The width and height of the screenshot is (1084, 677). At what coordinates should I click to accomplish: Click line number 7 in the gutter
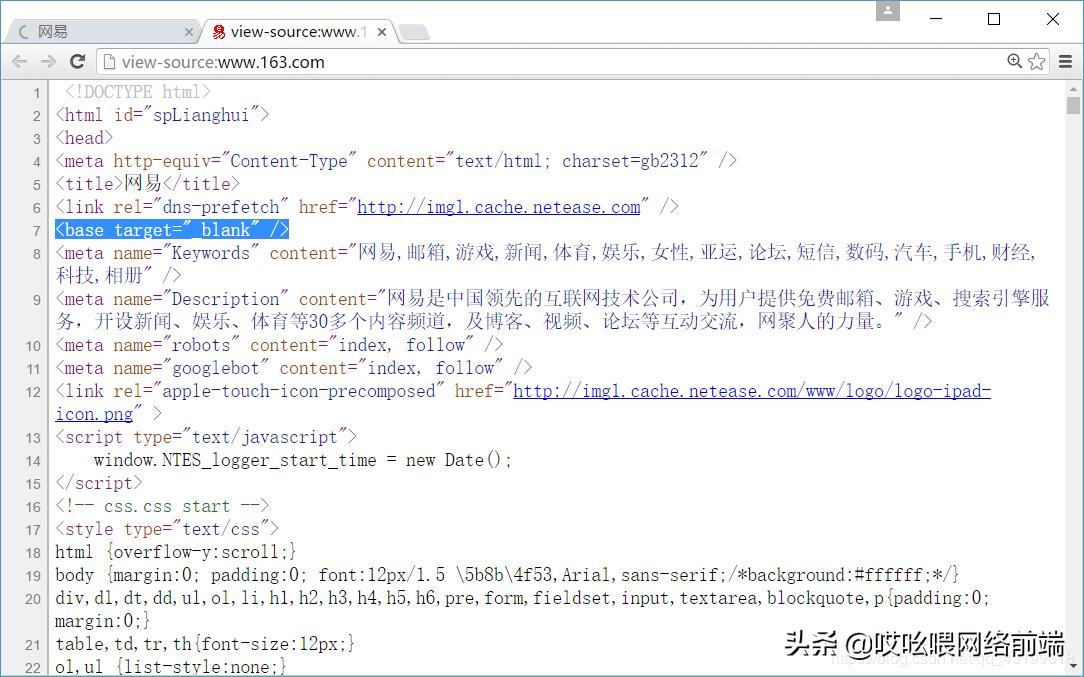(37, 229)
